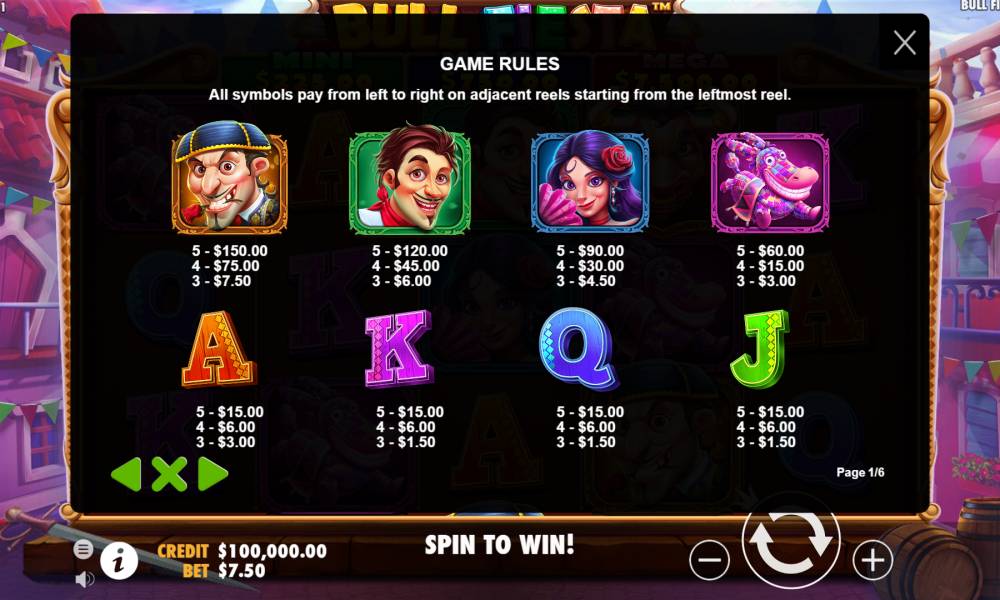
Task: Select the red scarf man symbol
Action: [x=410, y=179]
